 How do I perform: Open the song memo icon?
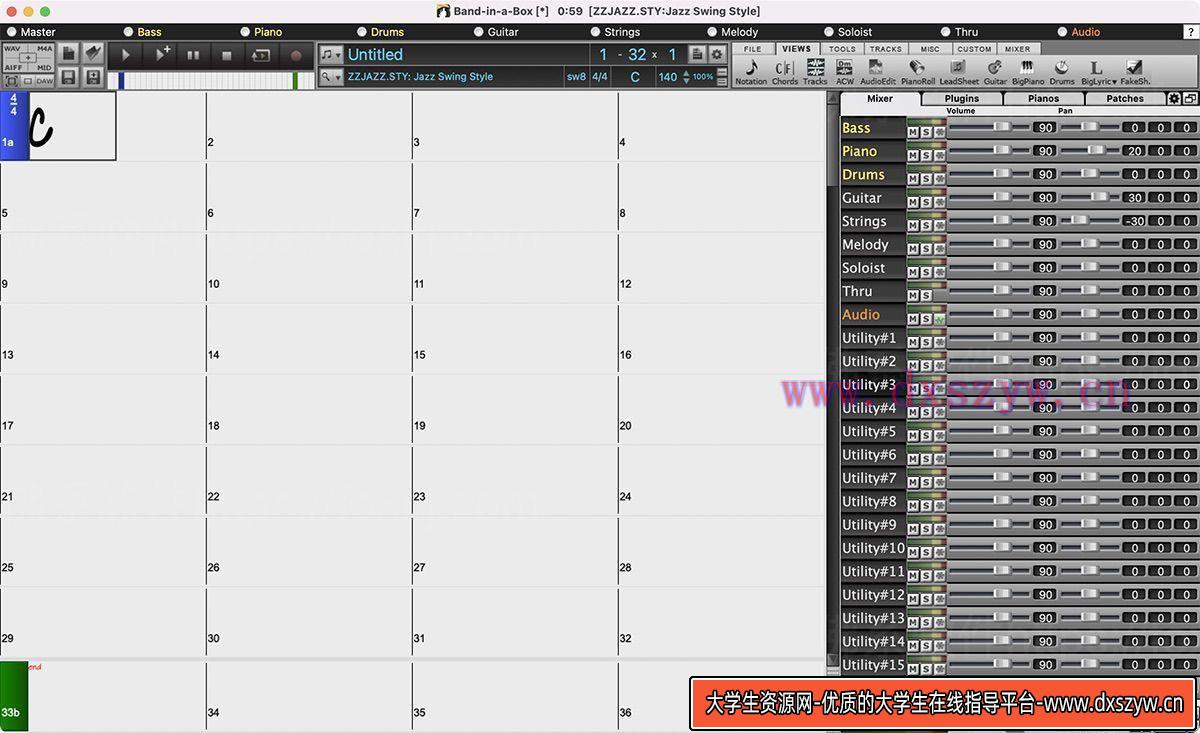pos(698,55)
